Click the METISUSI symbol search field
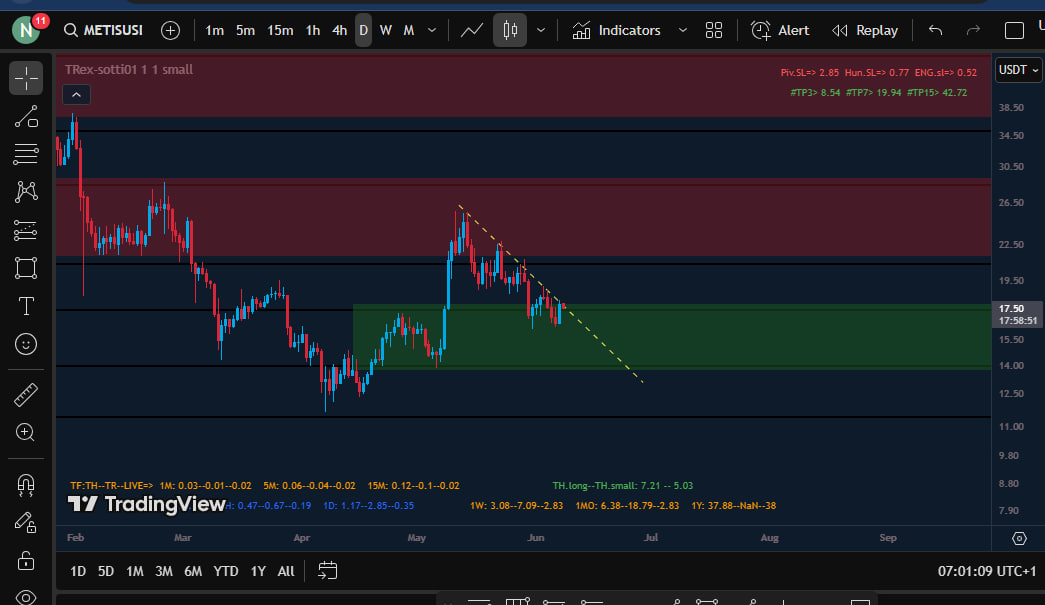The image size is (1045, 605). (103, 30)
